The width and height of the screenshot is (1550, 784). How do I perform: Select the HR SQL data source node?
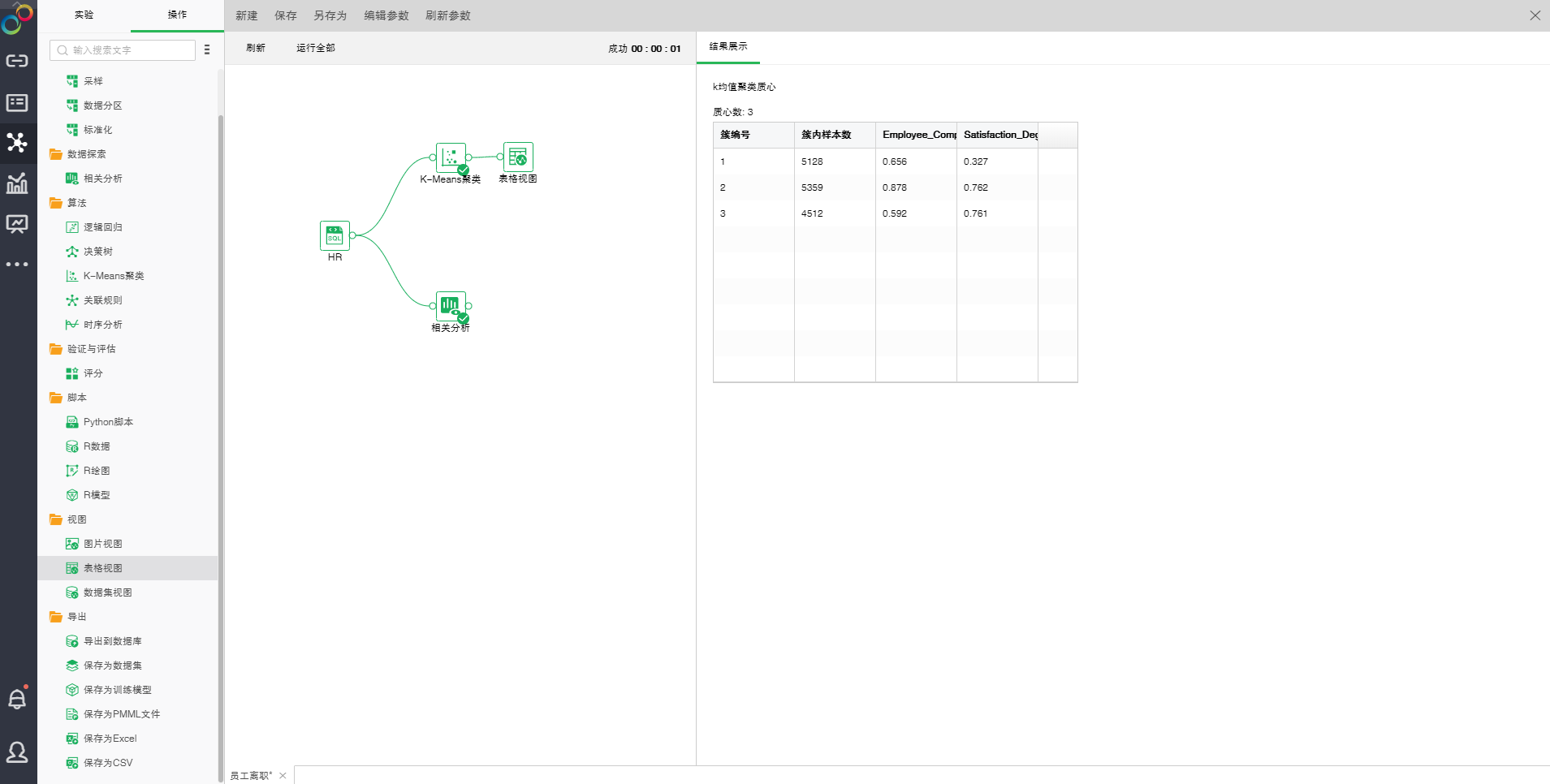335,235
